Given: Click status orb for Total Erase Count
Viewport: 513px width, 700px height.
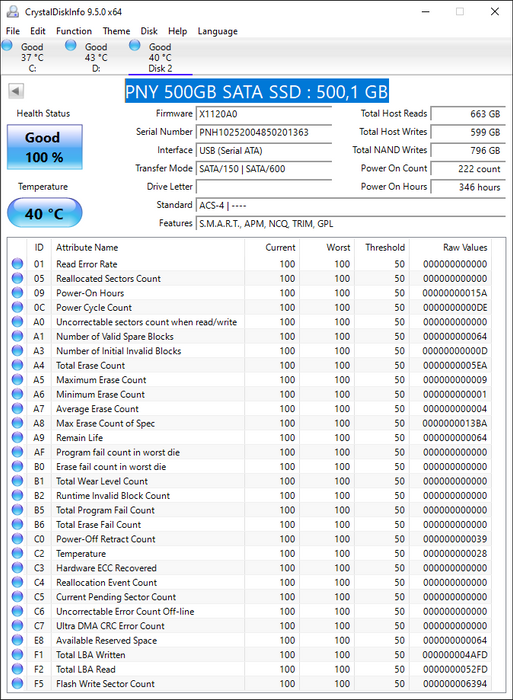Looking at the screenshot, I should 17,365.
